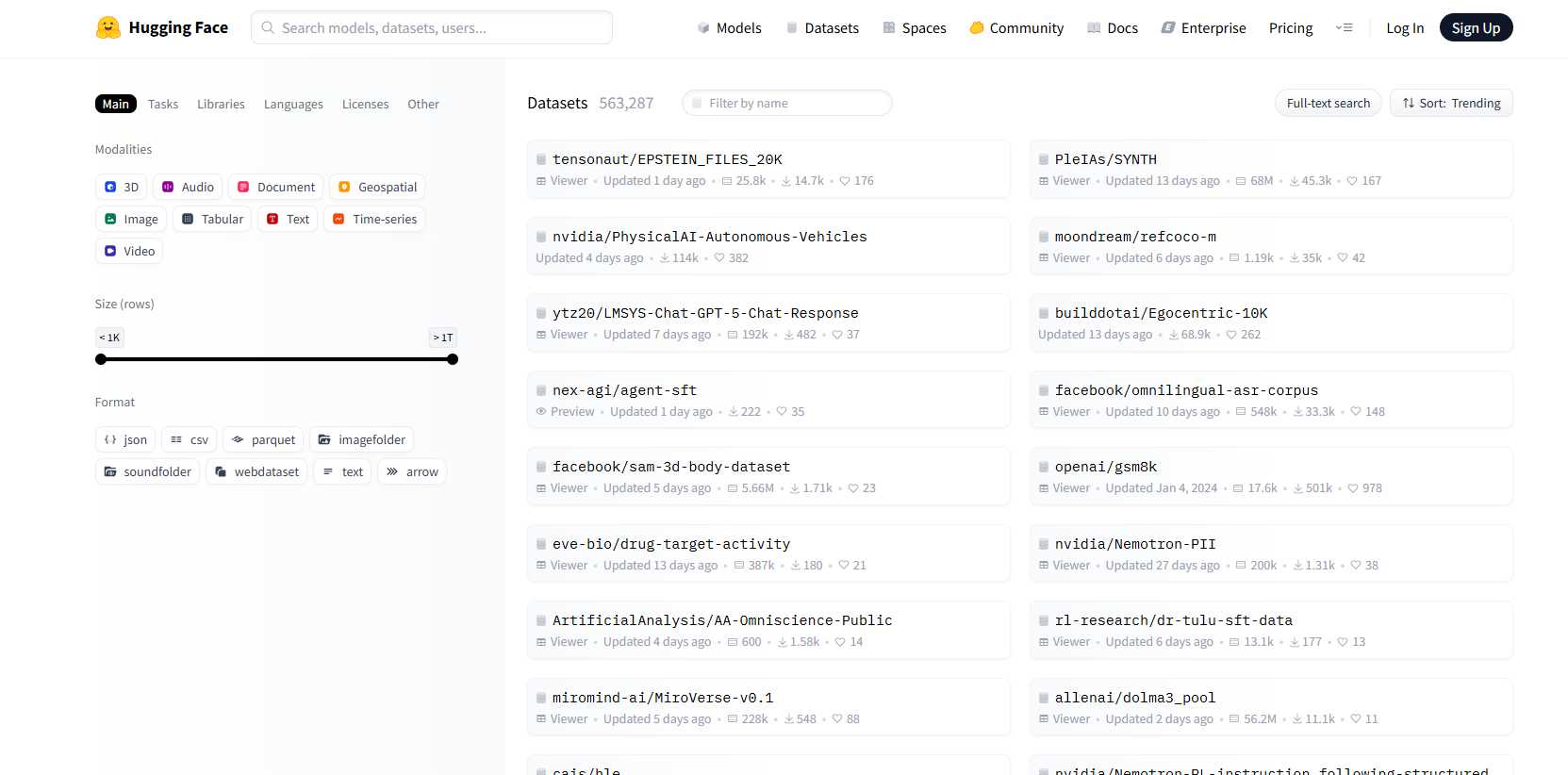Click the Document modality icon

click(243, 187)
